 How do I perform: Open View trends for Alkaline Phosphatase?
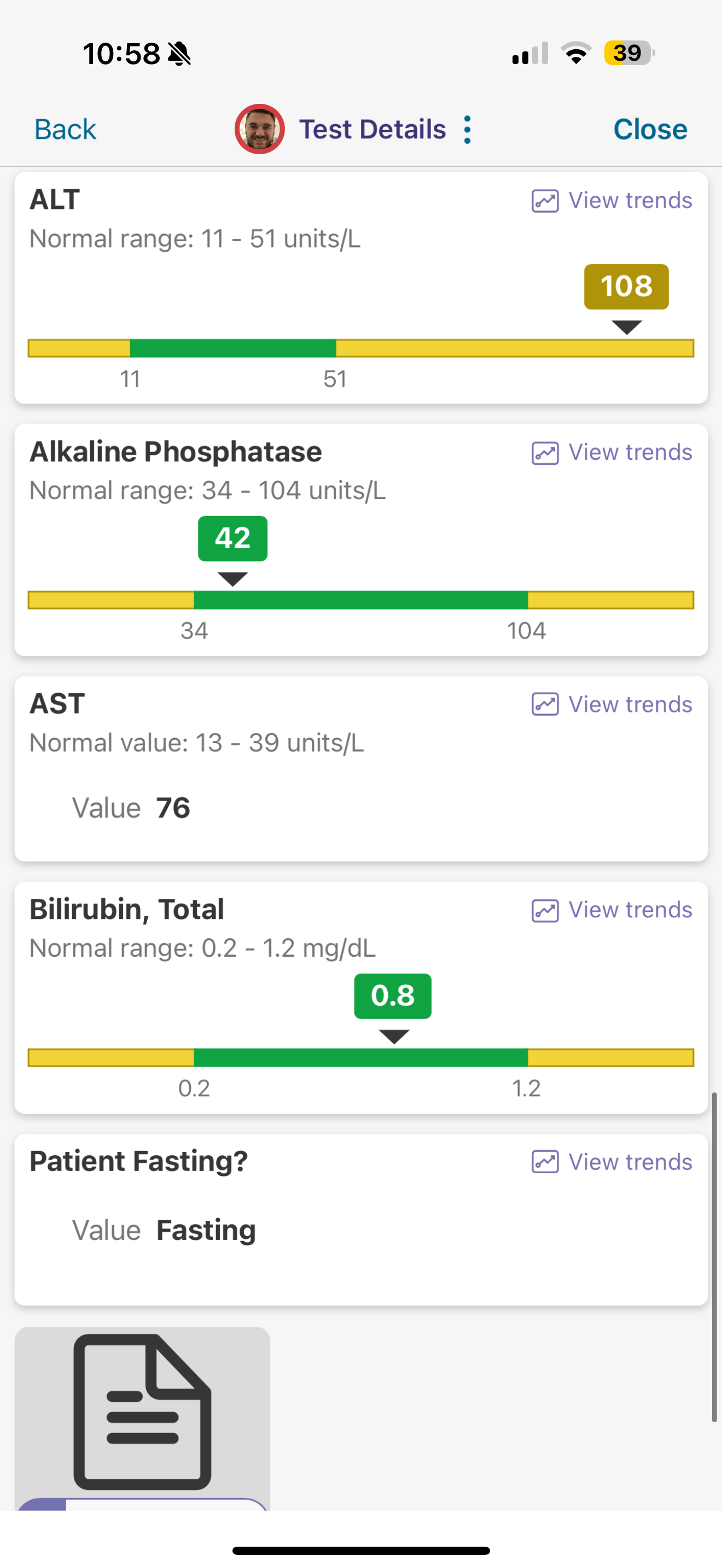[x=630, y=453]
